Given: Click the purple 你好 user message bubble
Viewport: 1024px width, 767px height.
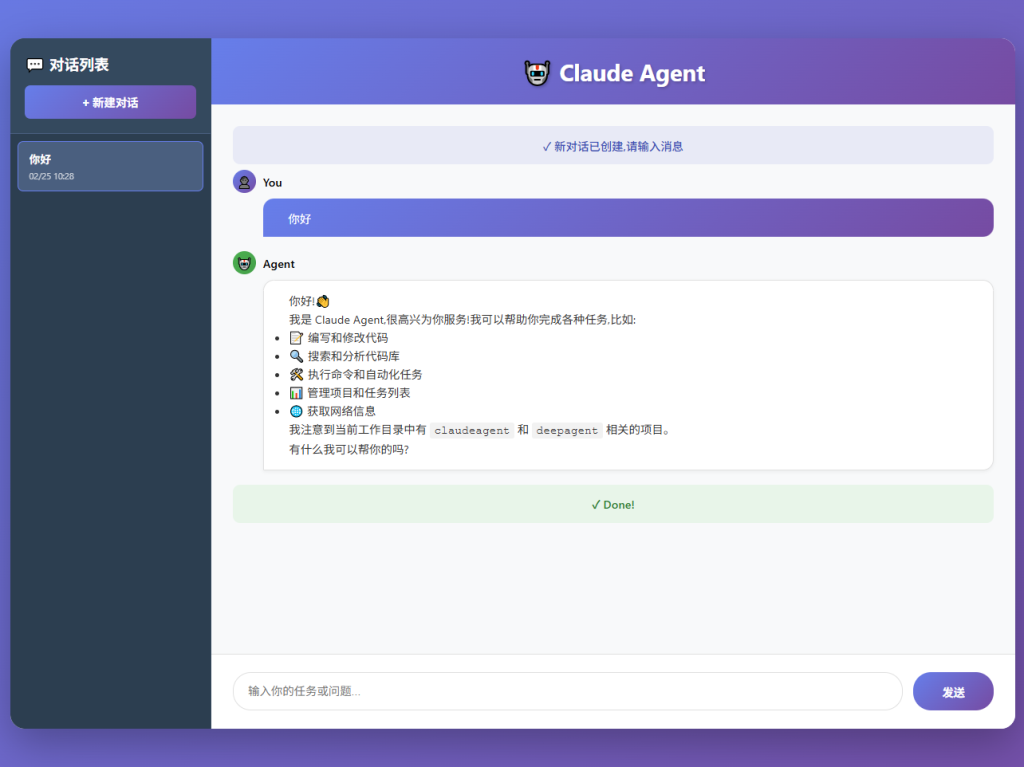Looking at the screenshot, I should [627, 218].
